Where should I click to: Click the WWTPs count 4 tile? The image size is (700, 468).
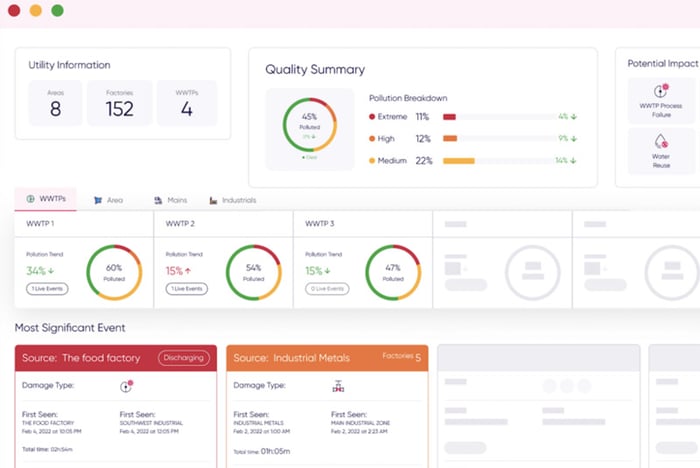click(187, 103)
